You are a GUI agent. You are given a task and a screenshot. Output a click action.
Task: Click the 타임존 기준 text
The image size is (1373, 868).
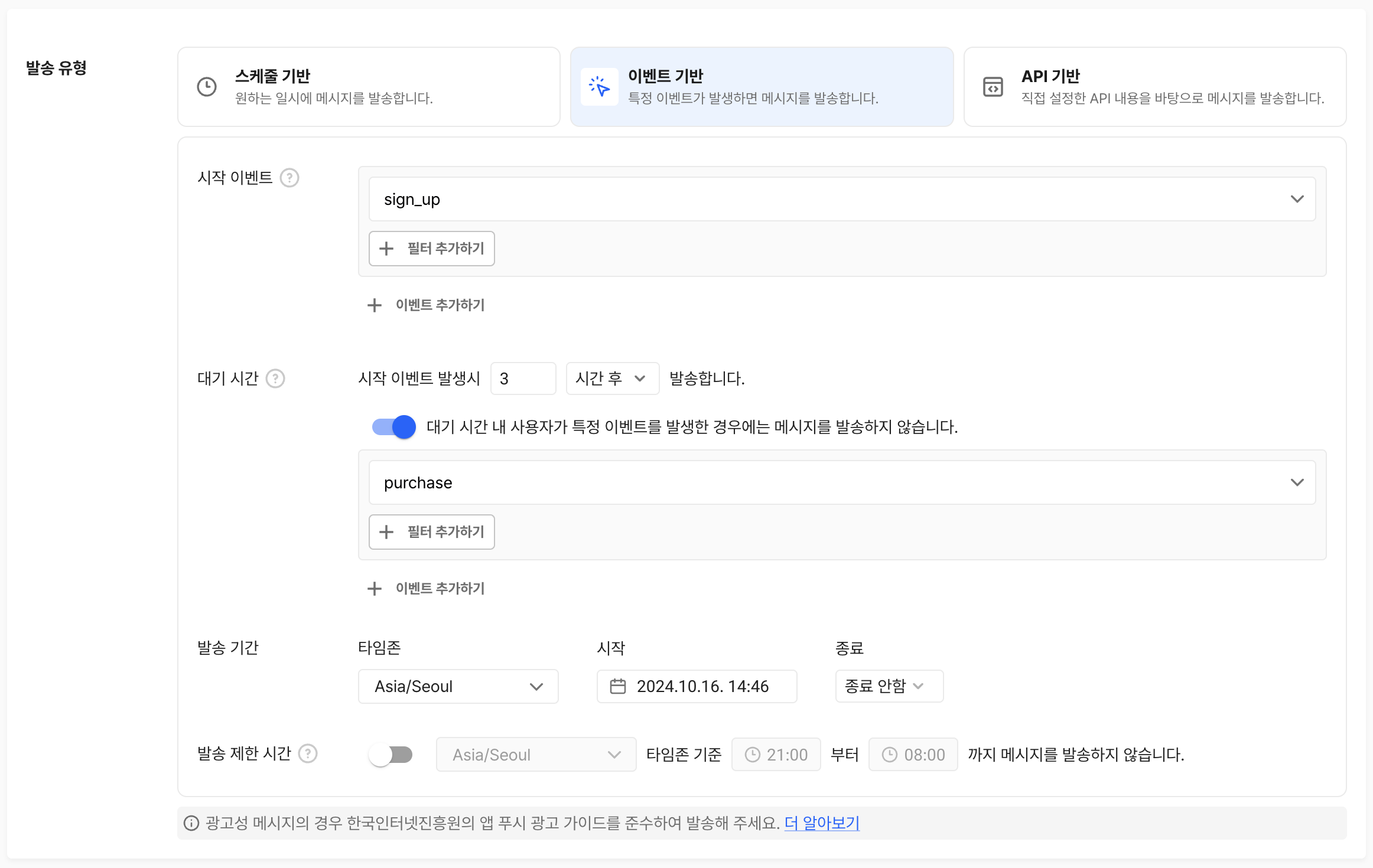[x=684, y=755]
